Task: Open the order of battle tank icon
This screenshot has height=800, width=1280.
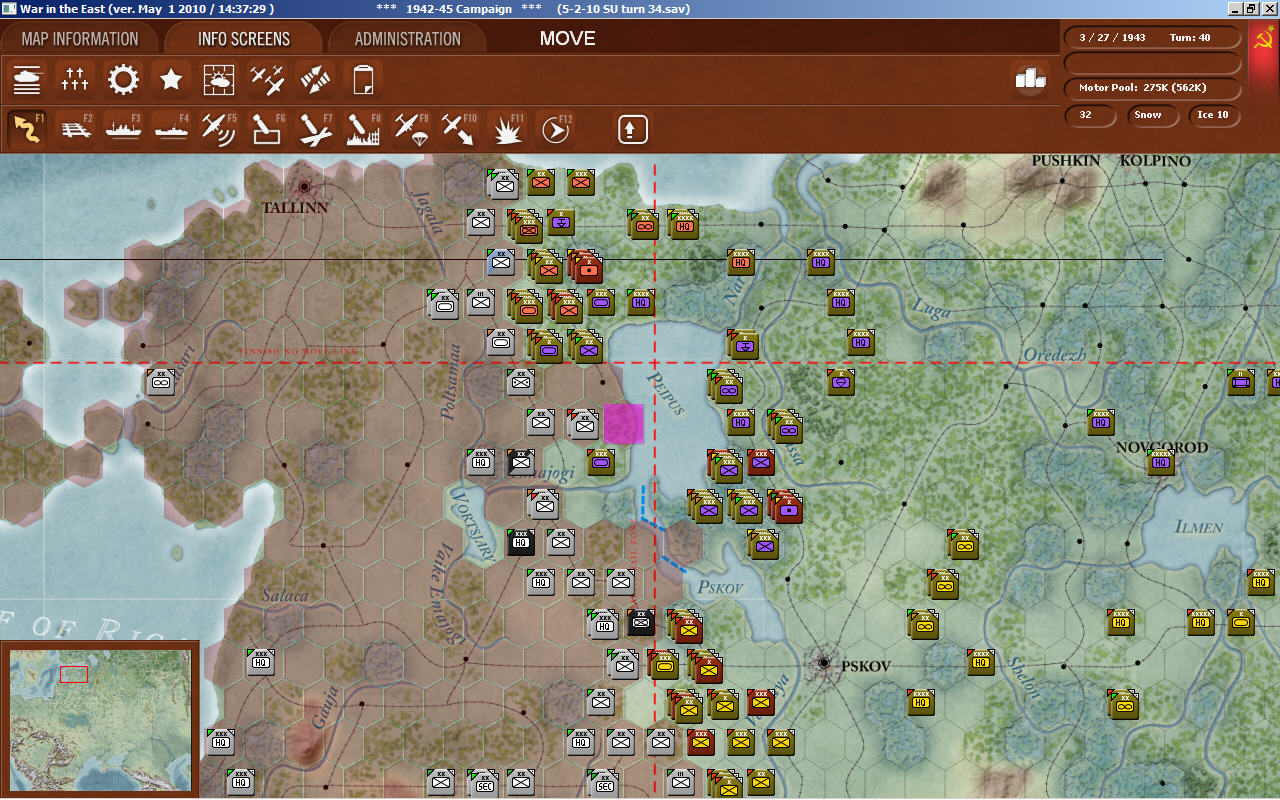Action: 28,78
